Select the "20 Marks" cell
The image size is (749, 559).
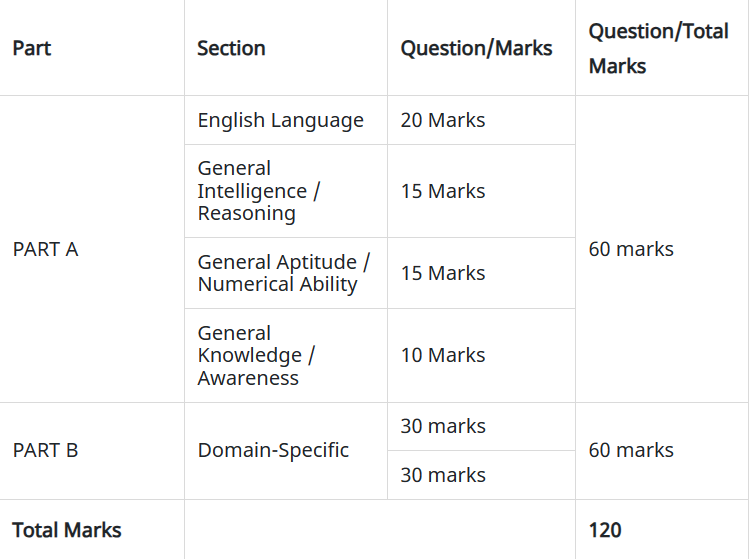coord(443,120)
